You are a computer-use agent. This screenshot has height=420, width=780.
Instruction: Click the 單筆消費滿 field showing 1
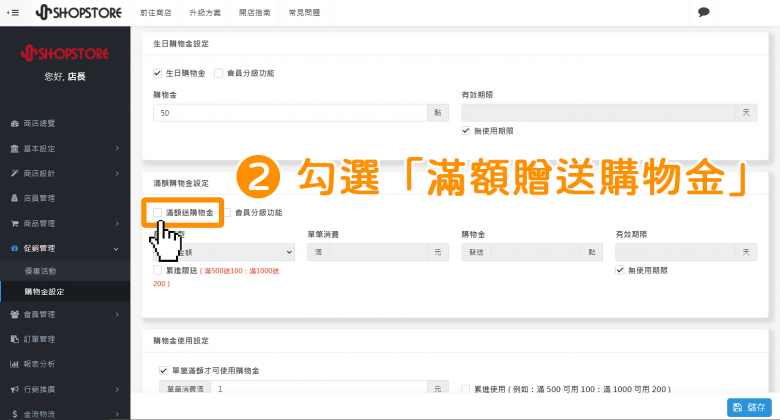[319, 389]
